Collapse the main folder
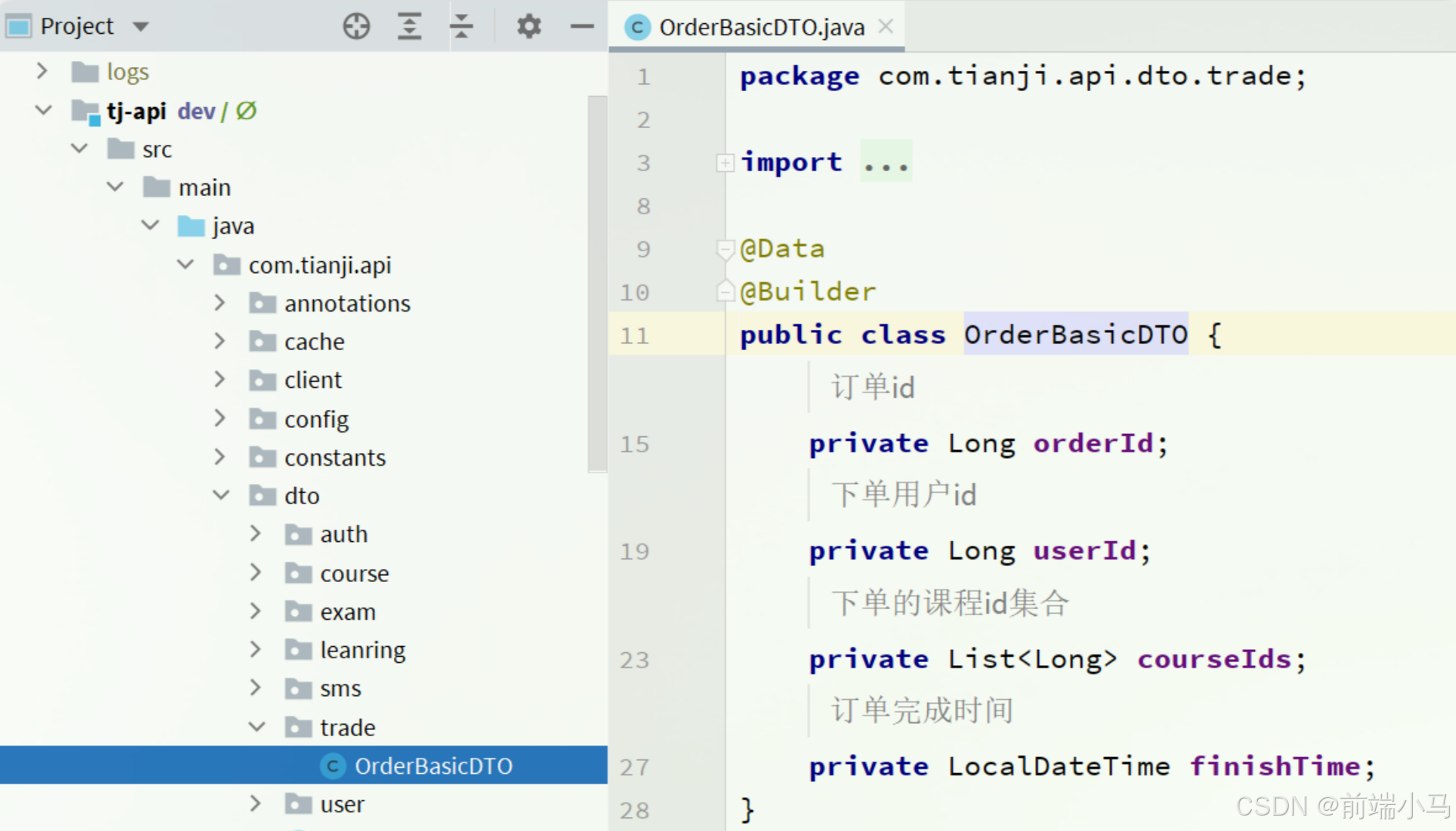The image size is (1456, 831). [x=115, y=187]
